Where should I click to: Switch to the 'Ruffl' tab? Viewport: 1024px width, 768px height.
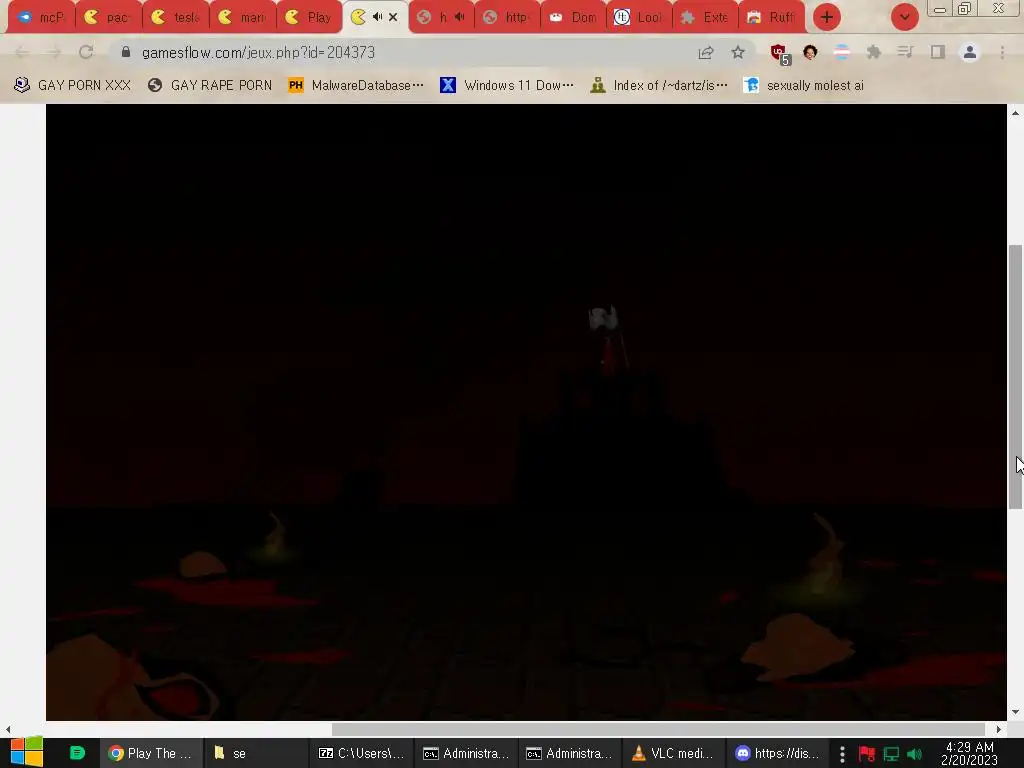[x=772, y=17]
